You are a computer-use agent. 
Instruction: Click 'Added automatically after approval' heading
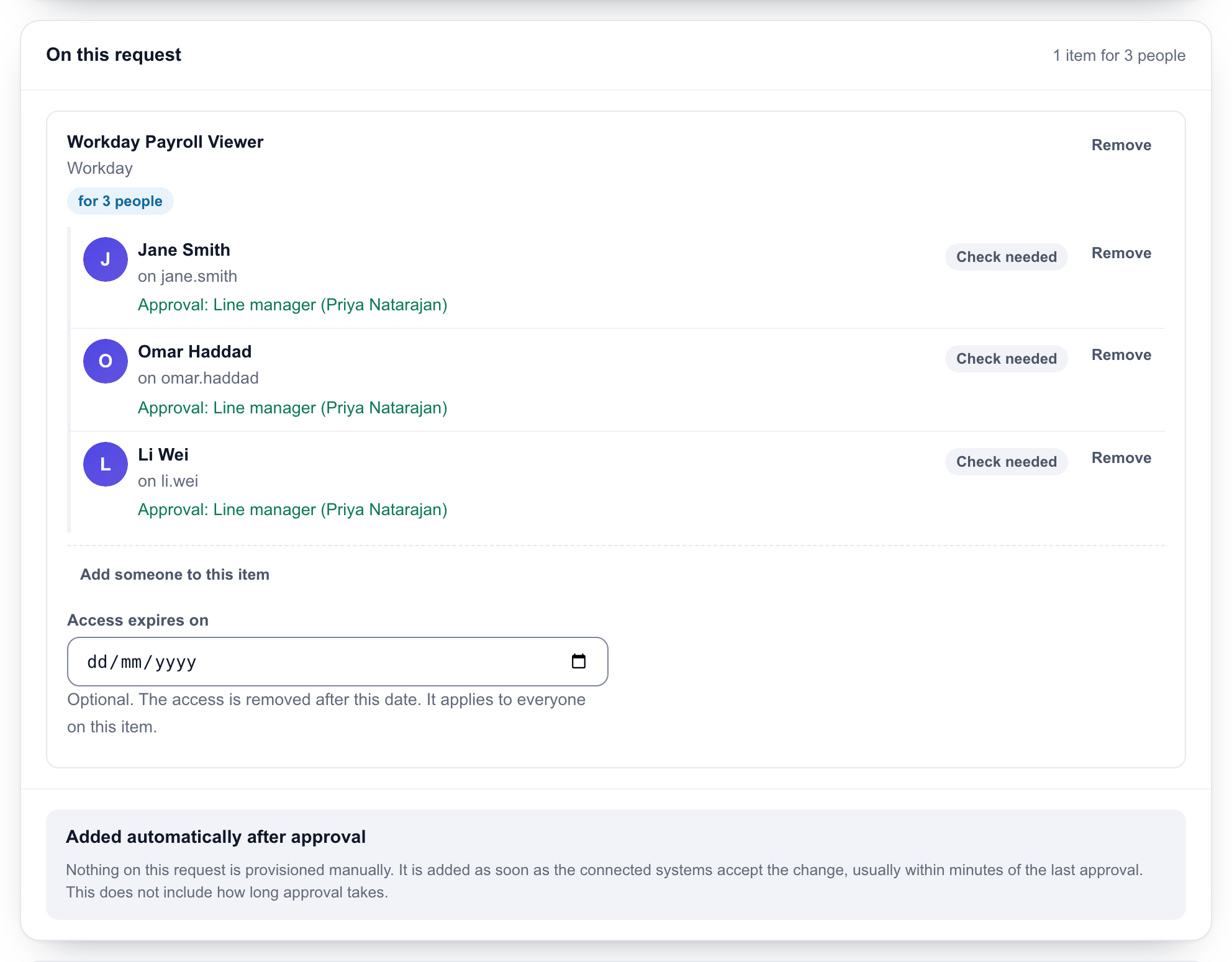[x=215, y=837]
